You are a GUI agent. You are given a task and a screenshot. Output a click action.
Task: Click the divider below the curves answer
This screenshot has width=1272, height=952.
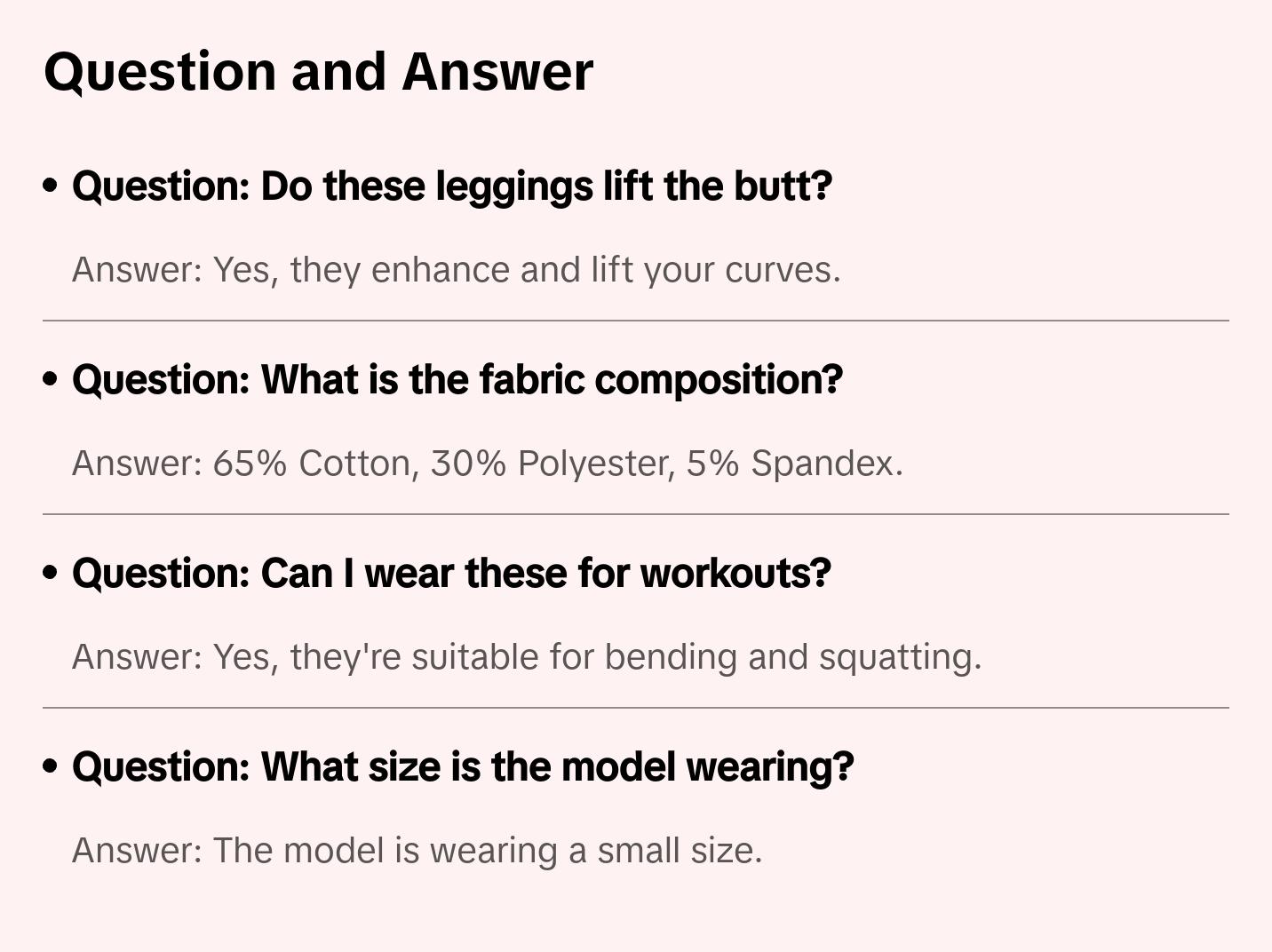pyautogui.click(x=636, y=321)
